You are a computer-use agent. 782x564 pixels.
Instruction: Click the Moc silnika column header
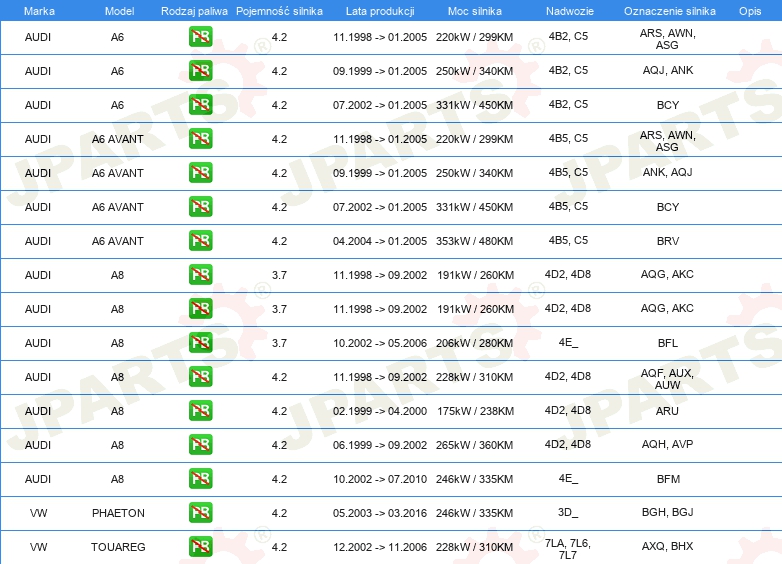[475, 11]
